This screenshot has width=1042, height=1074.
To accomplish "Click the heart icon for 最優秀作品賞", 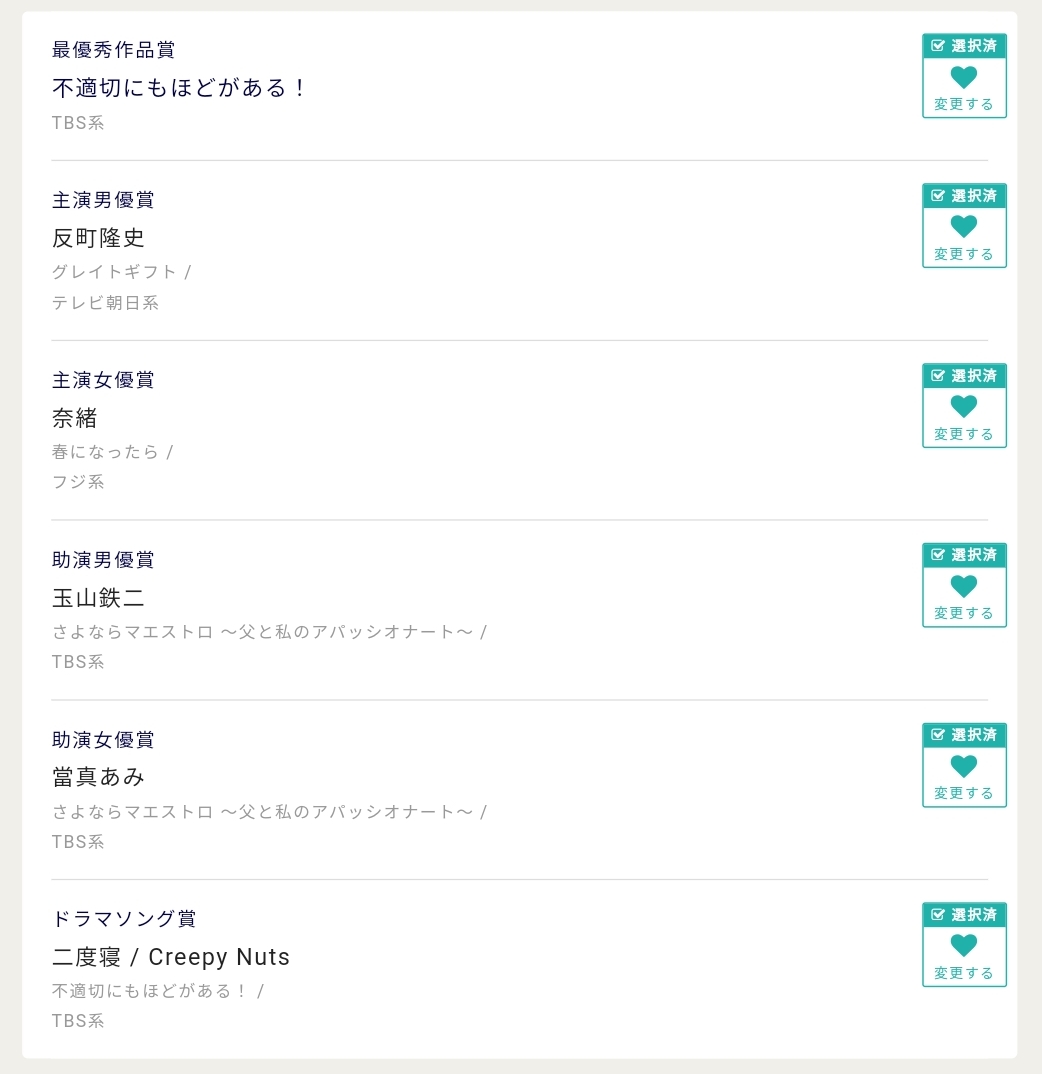I will click(x=963, y=77).
